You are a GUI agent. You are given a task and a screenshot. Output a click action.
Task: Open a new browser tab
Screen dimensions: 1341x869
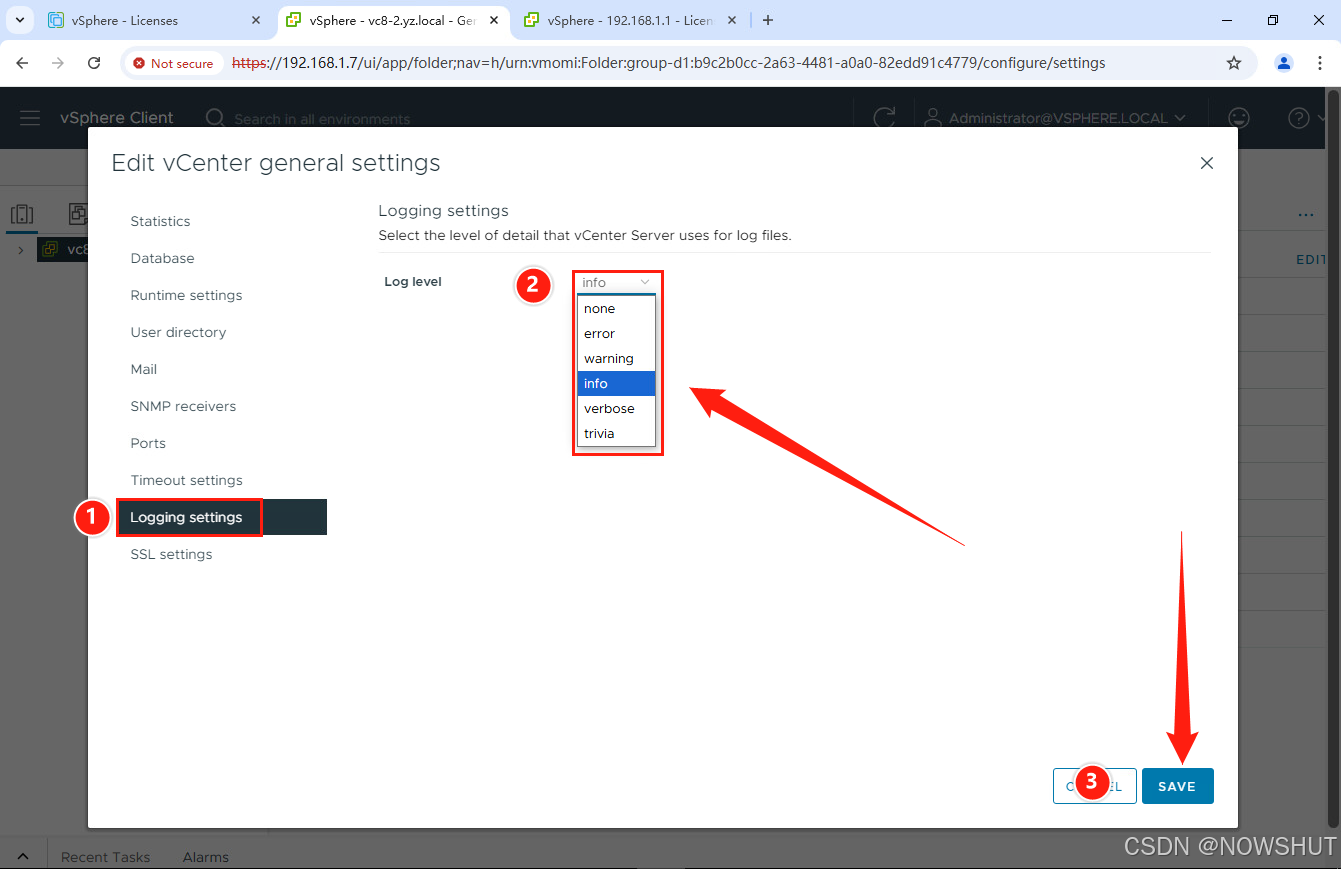click(x=768, y=20)
